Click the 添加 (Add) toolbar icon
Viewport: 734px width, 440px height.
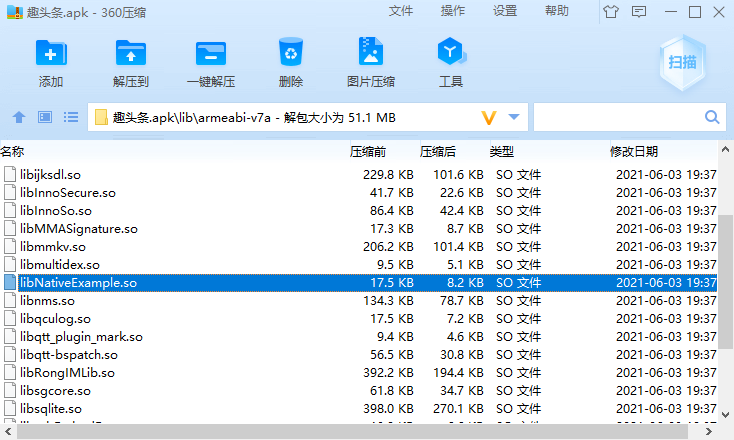click(x=51, y=53)
